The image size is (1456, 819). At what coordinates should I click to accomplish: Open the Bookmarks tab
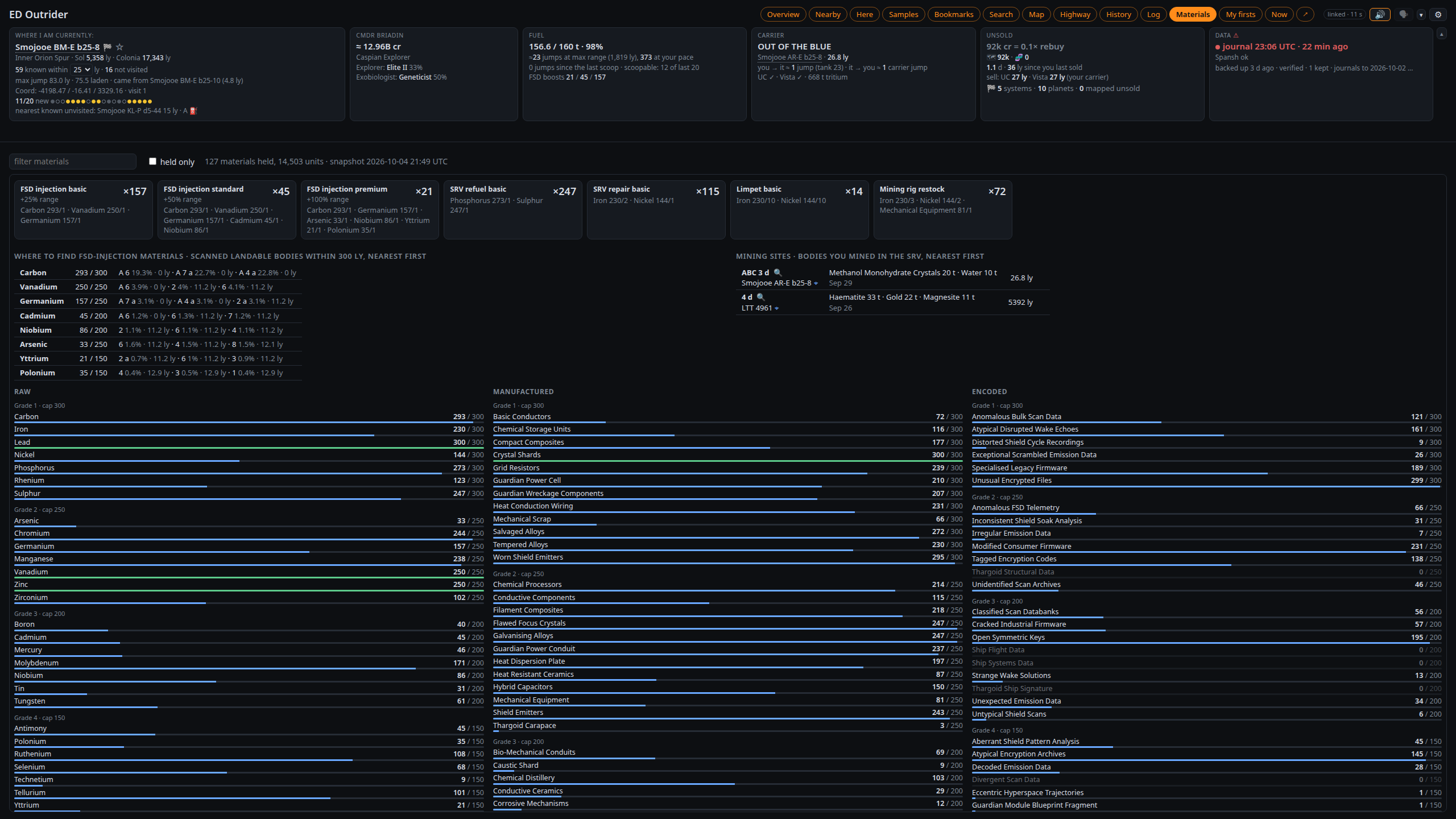953,15
